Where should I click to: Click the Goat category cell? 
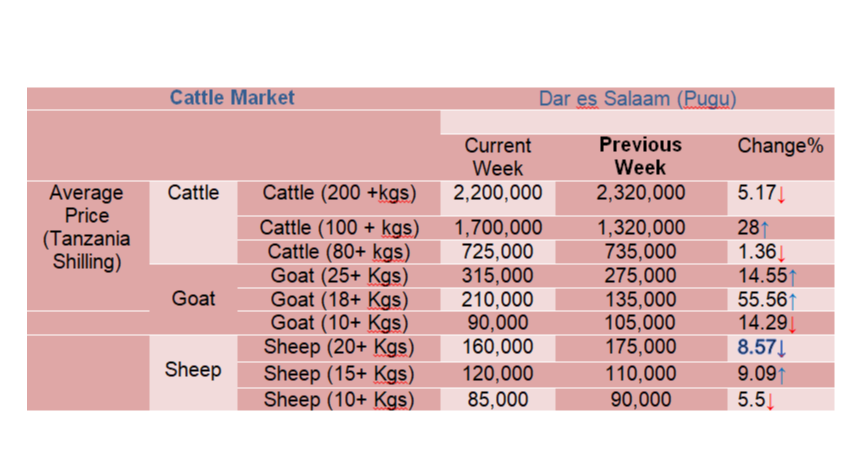pyautogui.click(x=193, y=298)
